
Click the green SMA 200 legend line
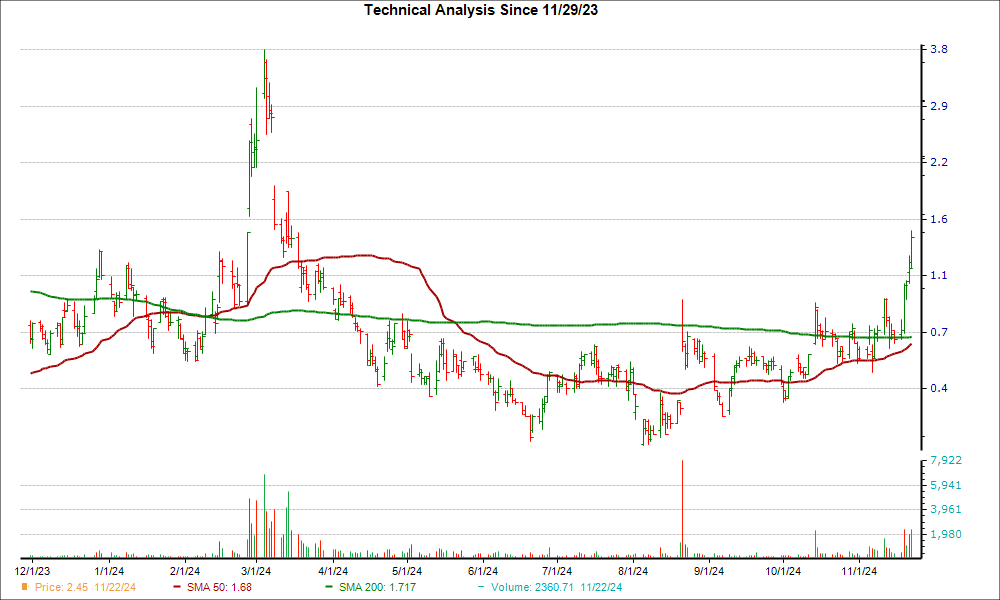click(x=329, y=587)
